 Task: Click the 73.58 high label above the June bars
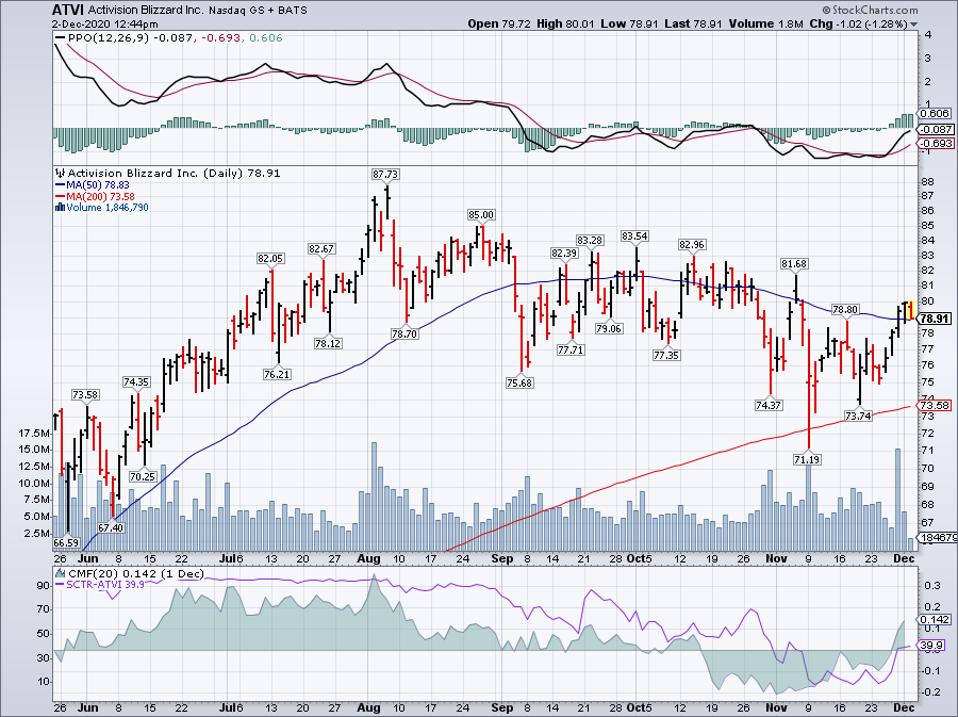[x=85, y=395]
